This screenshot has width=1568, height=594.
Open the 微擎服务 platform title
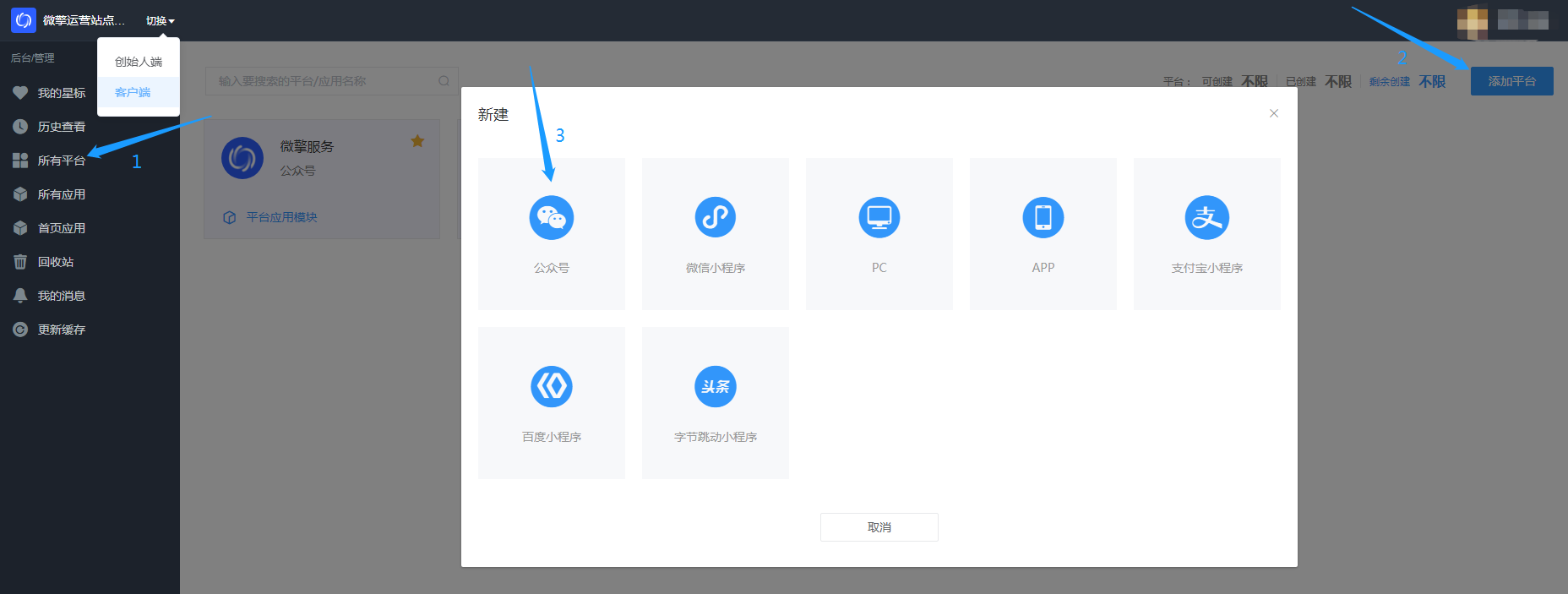307,146
